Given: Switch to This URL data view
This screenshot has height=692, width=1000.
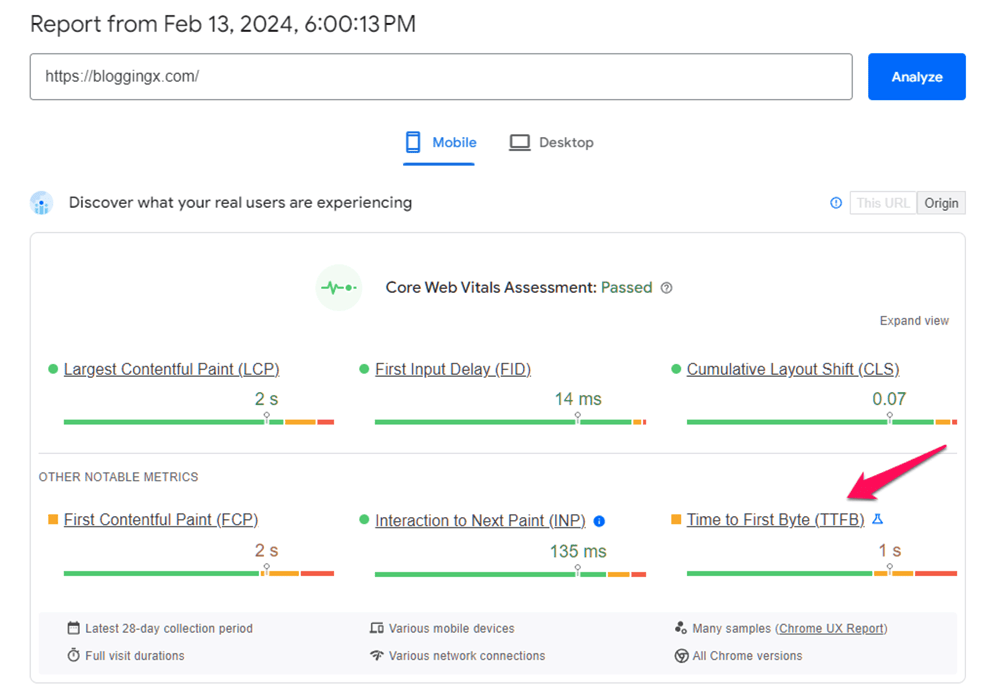Looking at the screenshot, I should 883,203.
